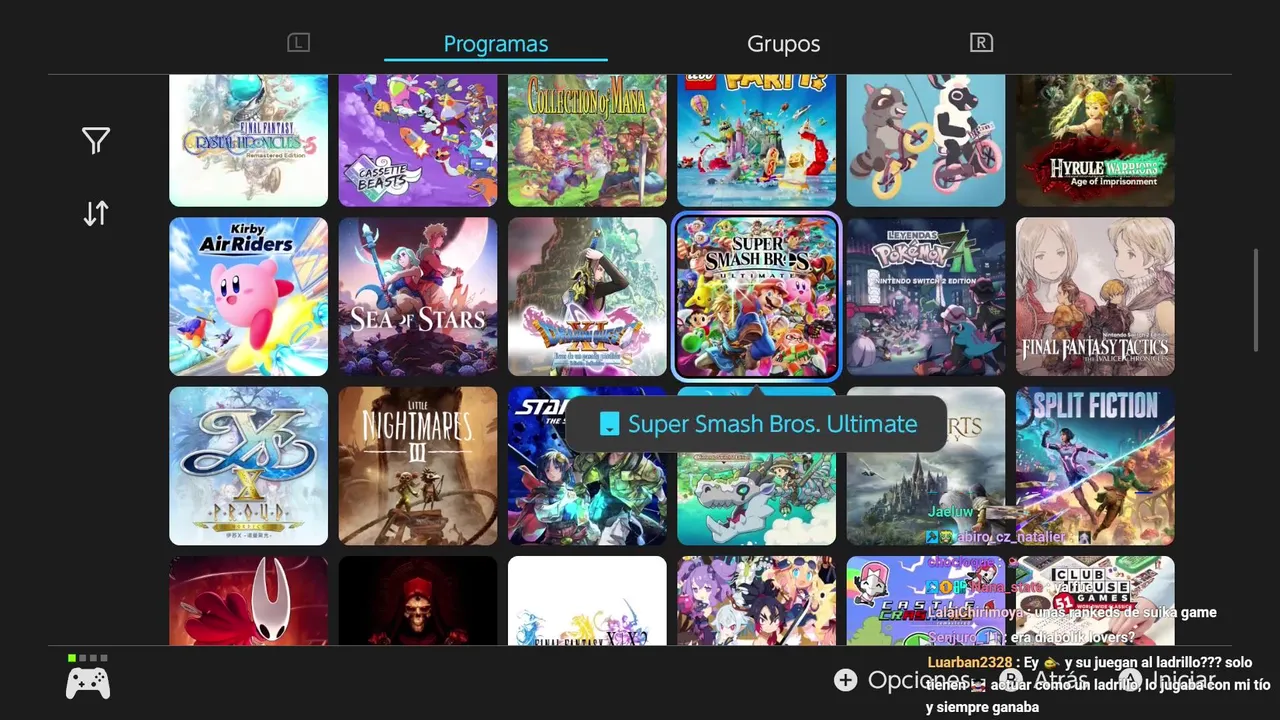
Task: Click the game card icon in the tooltip
Action: (x=609, y=425)
